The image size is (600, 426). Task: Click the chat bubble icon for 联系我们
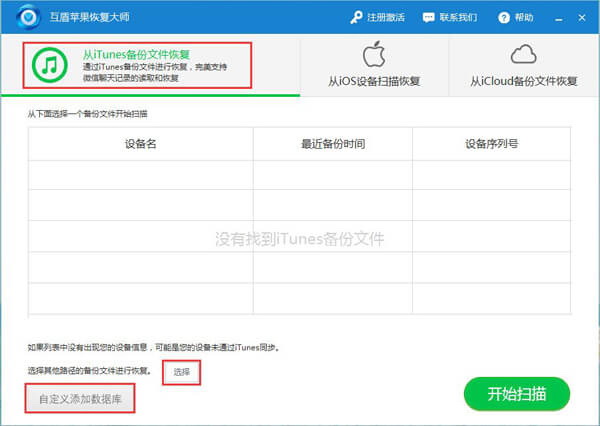(x=430, y=18)
